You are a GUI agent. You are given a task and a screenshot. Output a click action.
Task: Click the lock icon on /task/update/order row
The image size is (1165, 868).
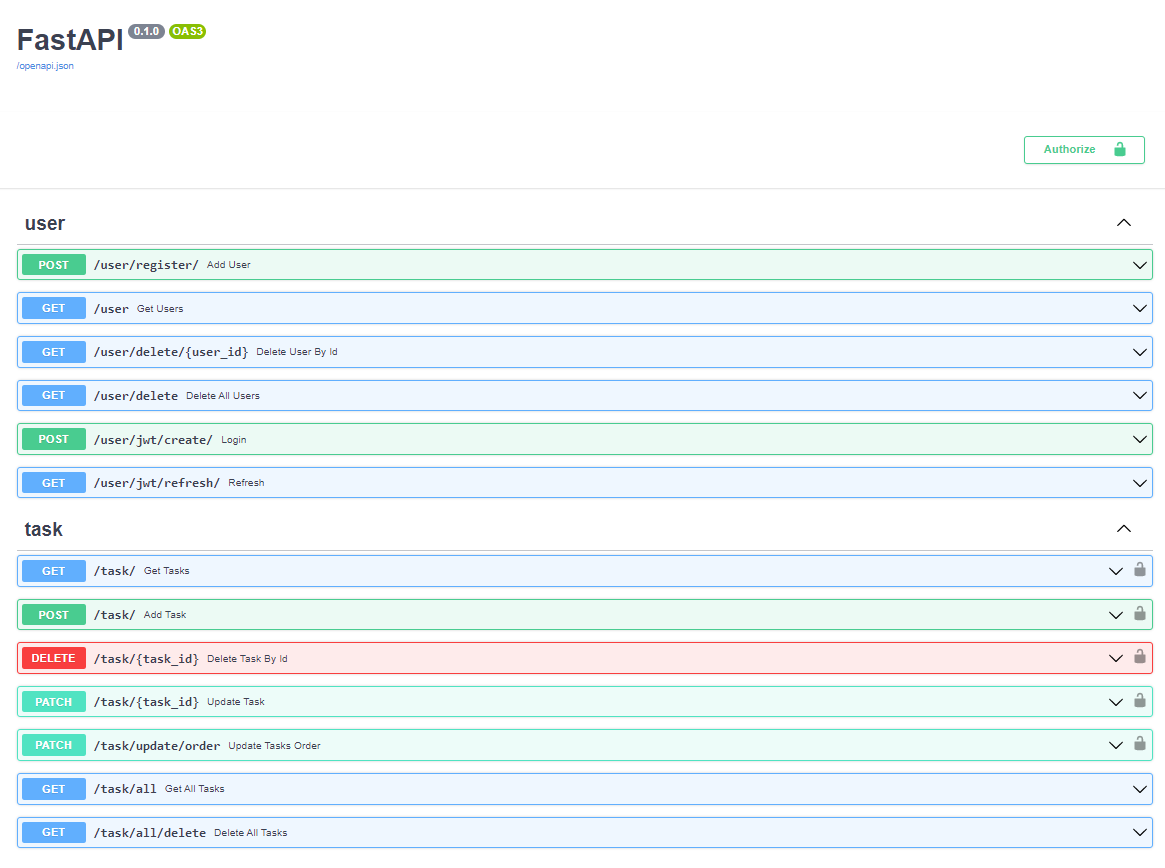[x=1140, y=744]
